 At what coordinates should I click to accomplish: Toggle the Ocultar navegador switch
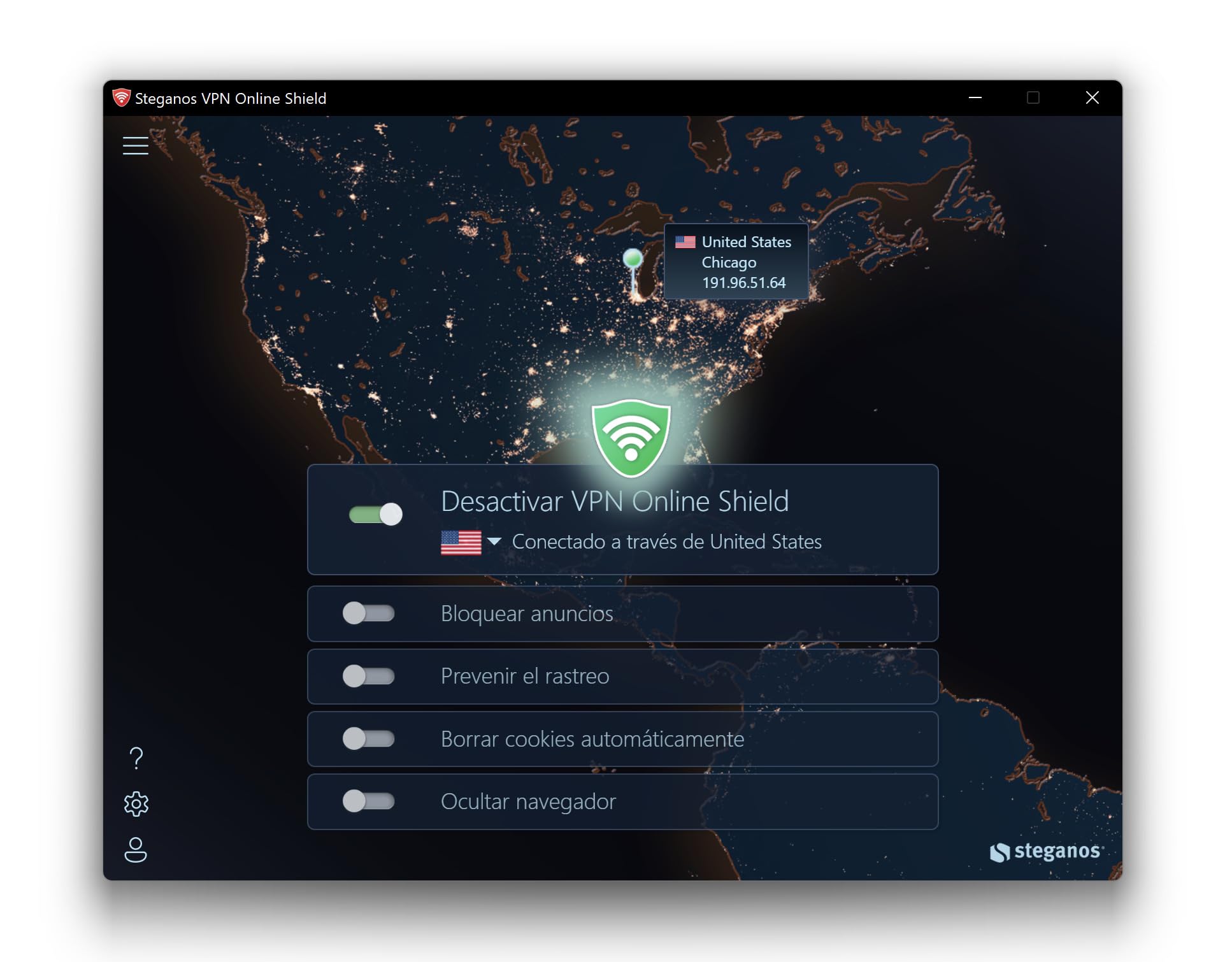(x=368, y=801)
